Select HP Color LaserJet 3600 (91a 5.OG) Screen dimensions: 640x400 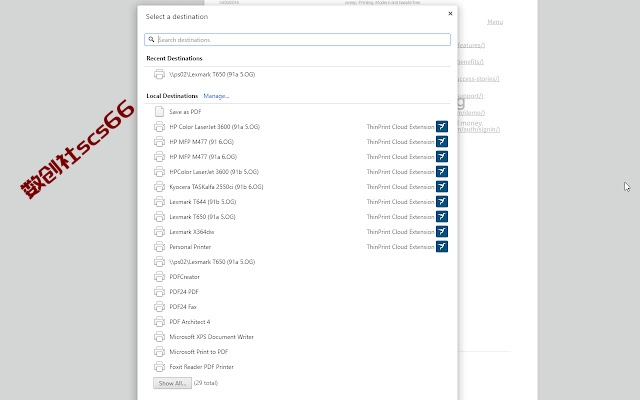pos(297,127)
